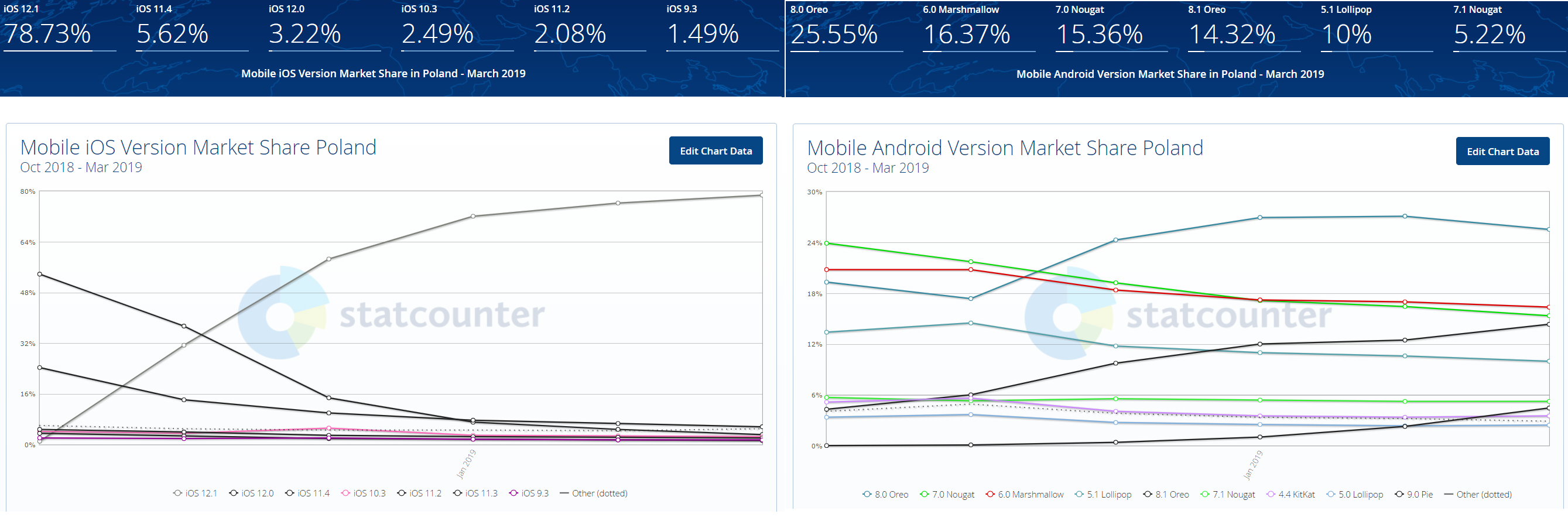Screen dimensions: 1568x521
Task: Click the pink iOS 10.3 legend marker
Action: (x=345, y=493)
